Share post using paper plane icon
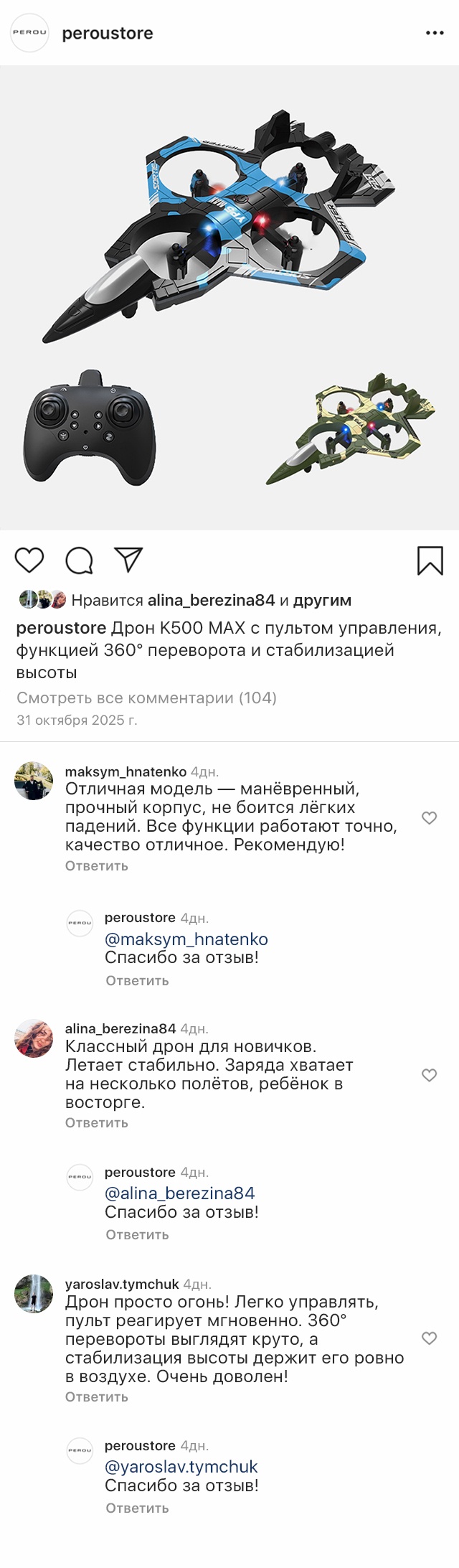 point(129,560)
